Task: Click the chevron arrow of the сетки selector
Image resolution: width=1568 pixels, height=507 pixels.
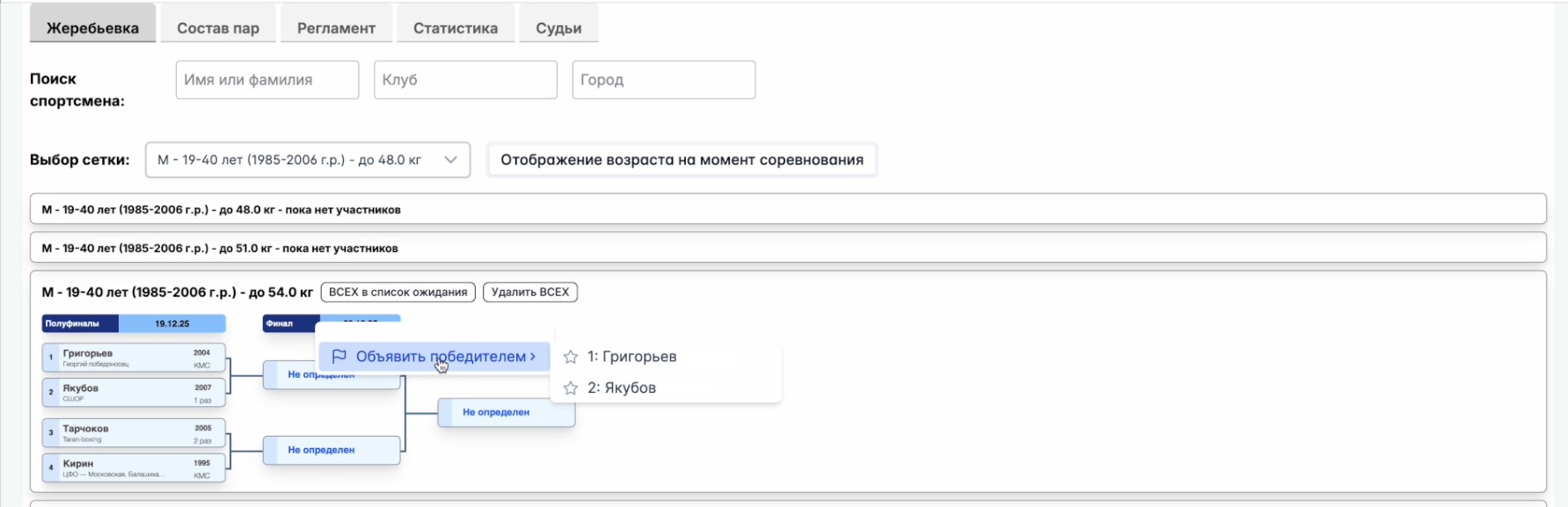Action: point(451,160)
